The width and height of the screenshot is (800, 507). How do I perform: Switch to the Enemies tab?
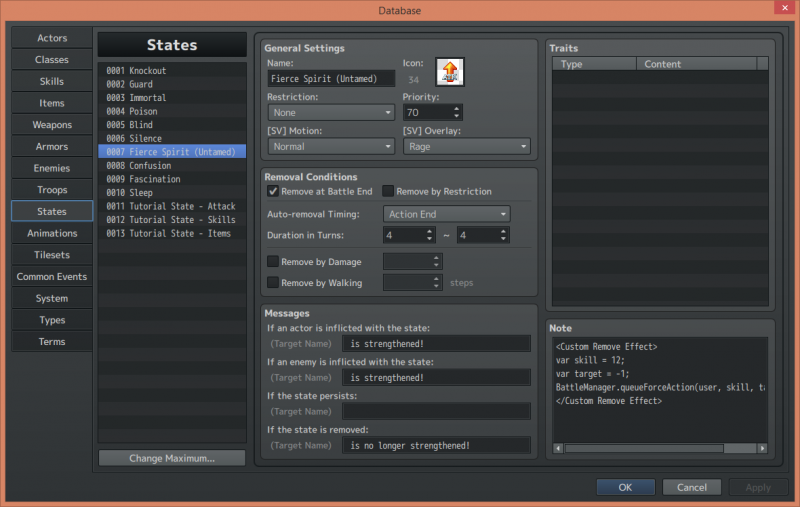click(x=52, y=168)
